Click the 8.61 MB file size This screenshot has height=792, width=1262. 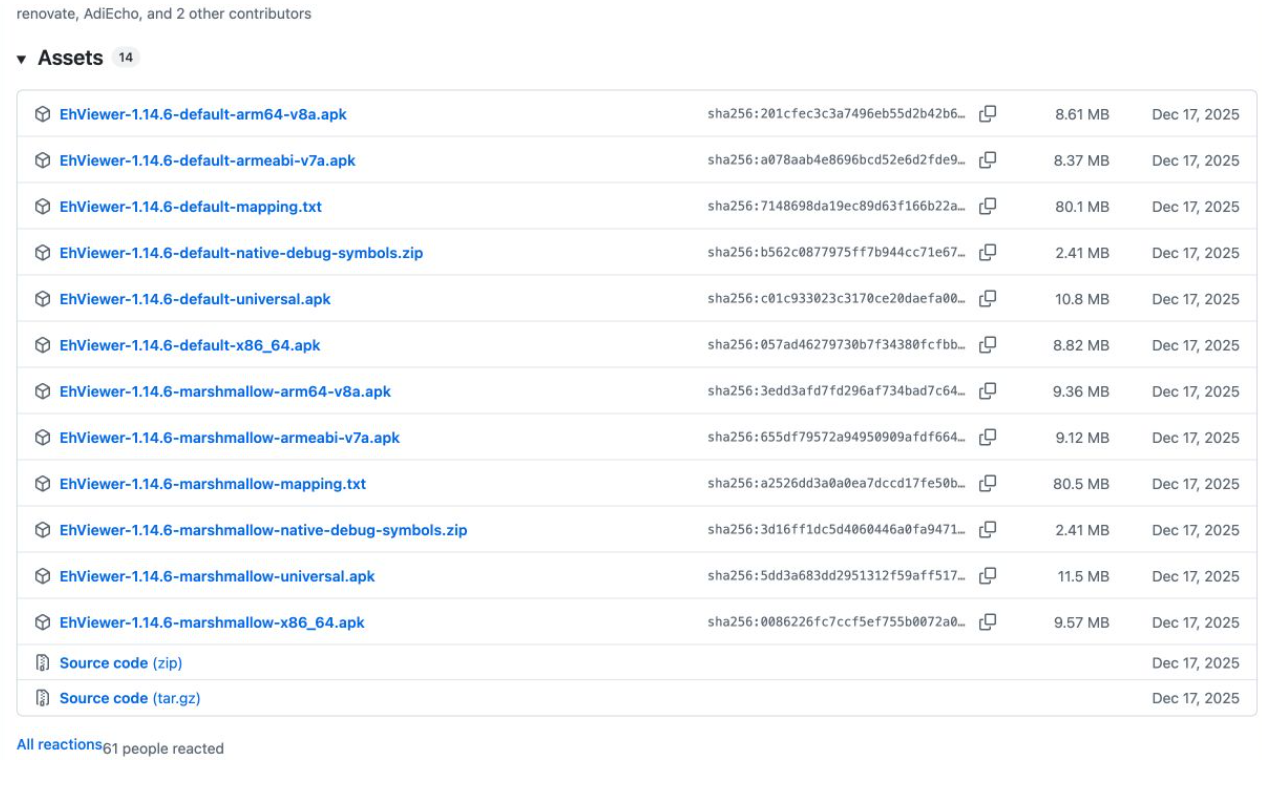click(x=1082, y=114)
